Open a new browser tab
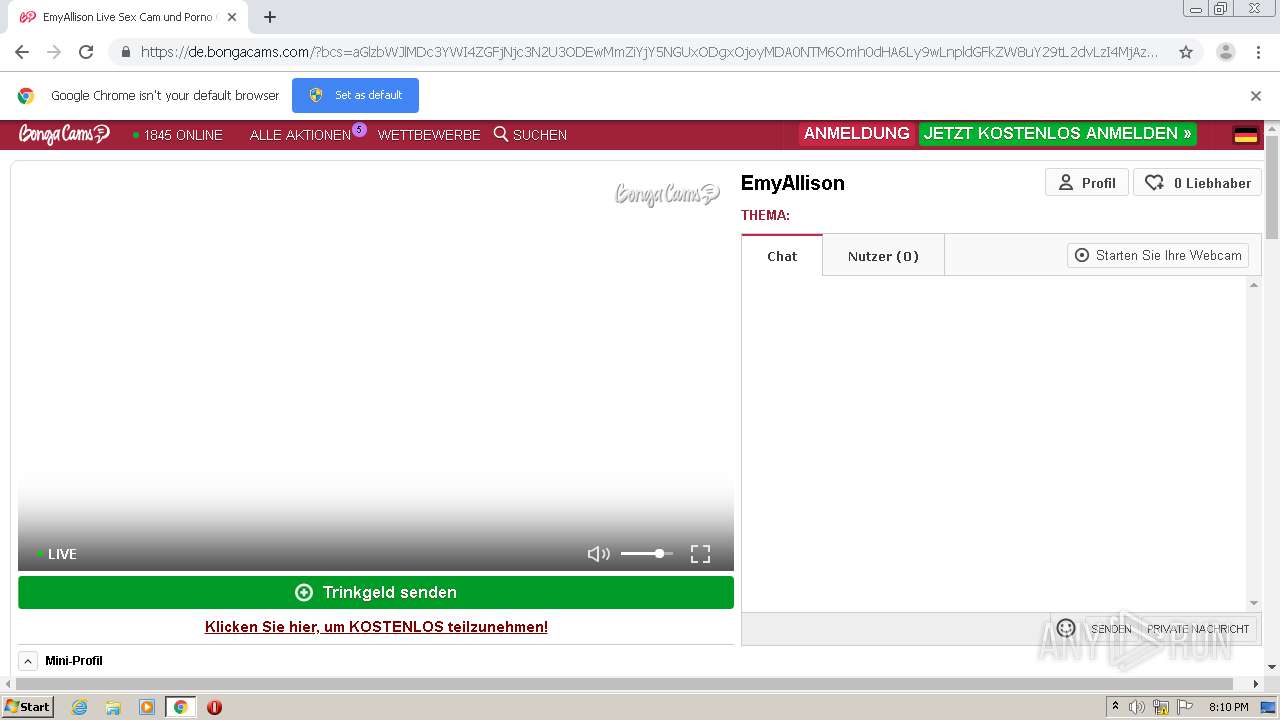The width and height of the screenshot is (1280, 720). pyautogui.click(x=270, y=17)
